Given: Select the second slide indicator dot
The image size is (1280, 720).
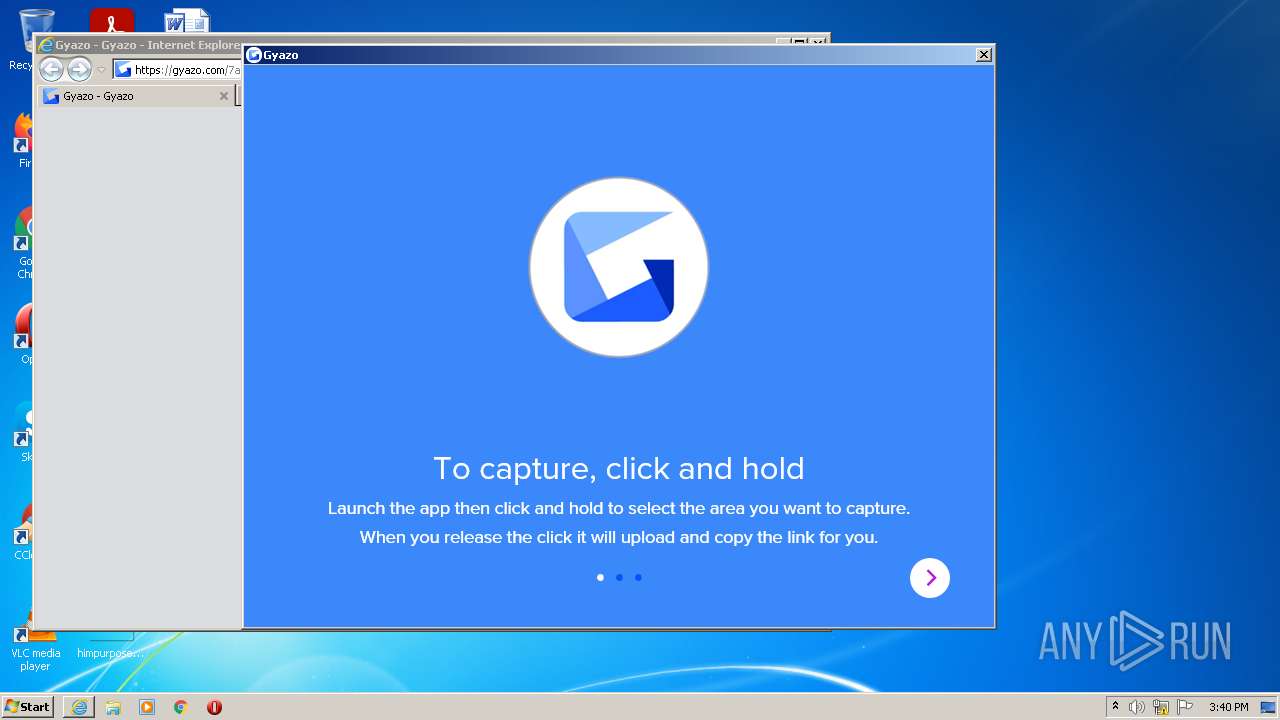Looking at the screenshot, I should [x=619, y=577].
